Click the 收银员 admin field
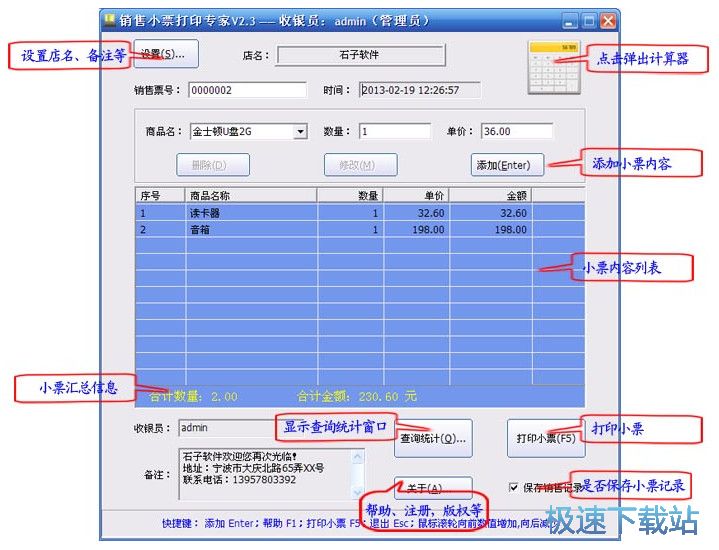Image resolution: width=719 pixels, height=550 pixels. pyautogui.click(x=227, y=428)
